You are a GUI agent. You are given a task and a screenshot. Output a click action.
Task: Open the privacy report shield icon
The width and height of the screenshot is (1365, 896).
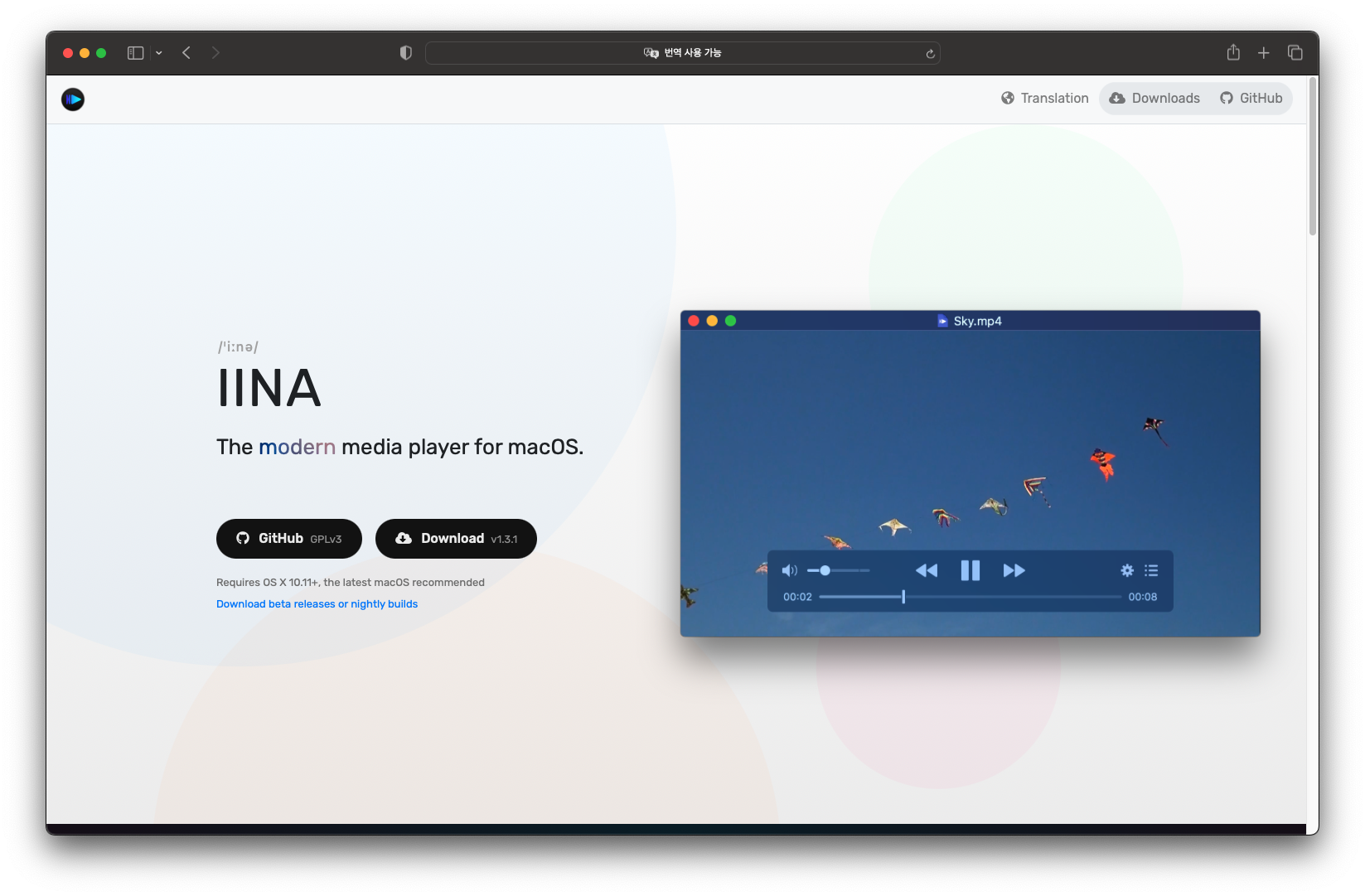[x=405, y=53]
